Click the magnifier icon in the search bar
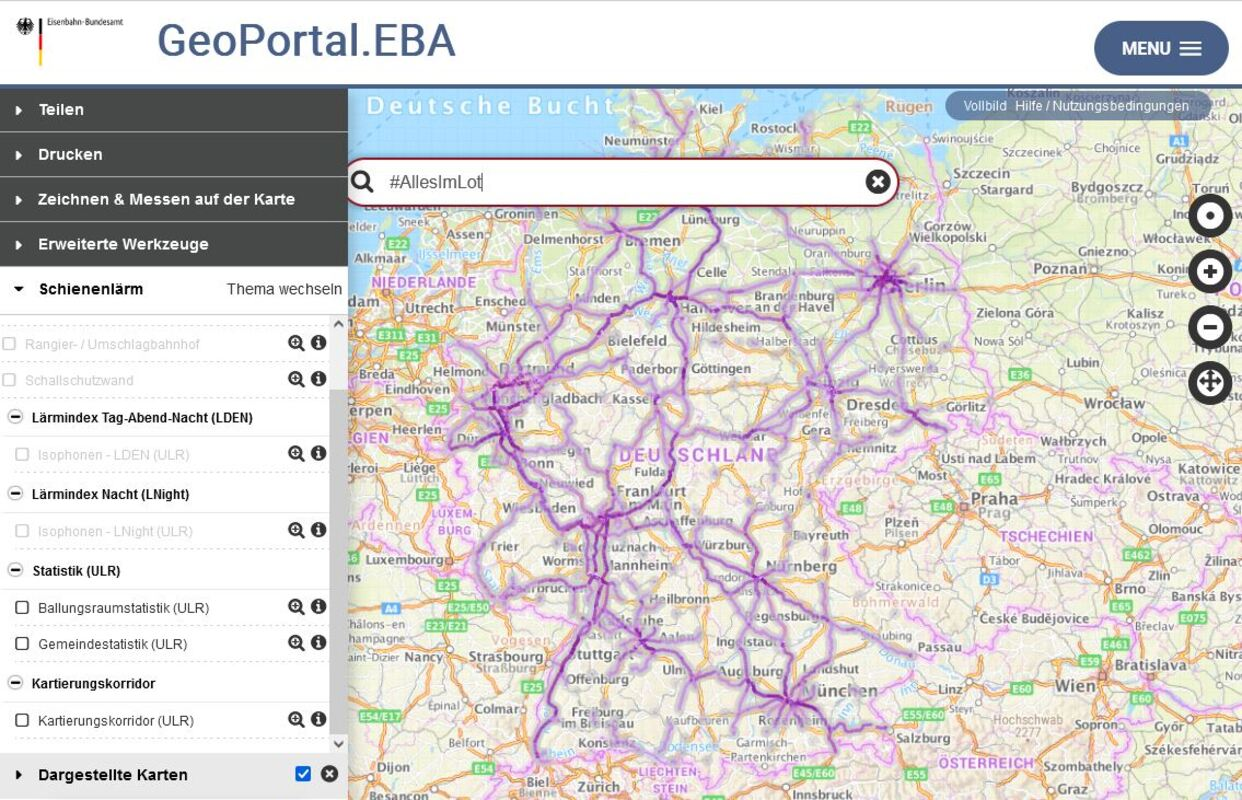This screenshot has width=1242, height=800. click(x=363, y=182)
